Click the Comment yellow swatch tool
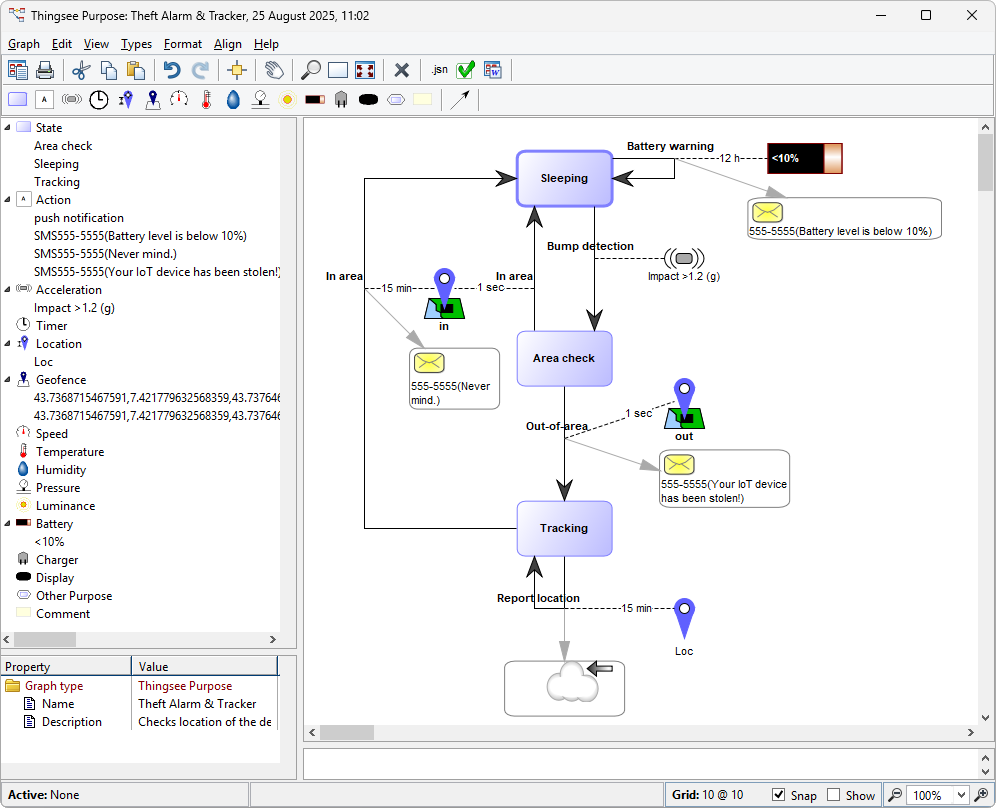Image resolution: width=996 pixels, height=808 pixels. (422, 99)
